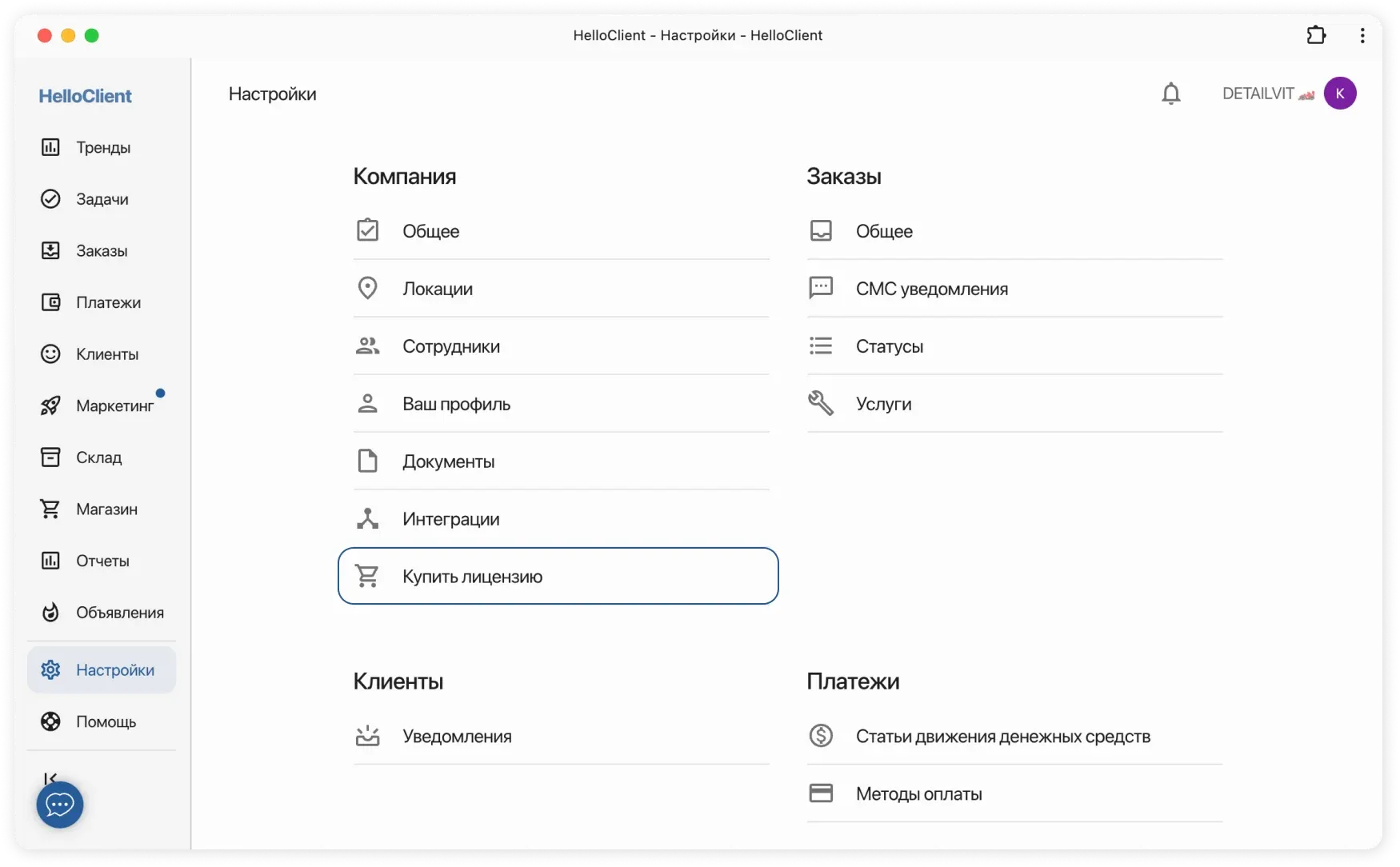Open Методы оплаты settings
The height and width of the screenshot is (867, 1400).
918,793
